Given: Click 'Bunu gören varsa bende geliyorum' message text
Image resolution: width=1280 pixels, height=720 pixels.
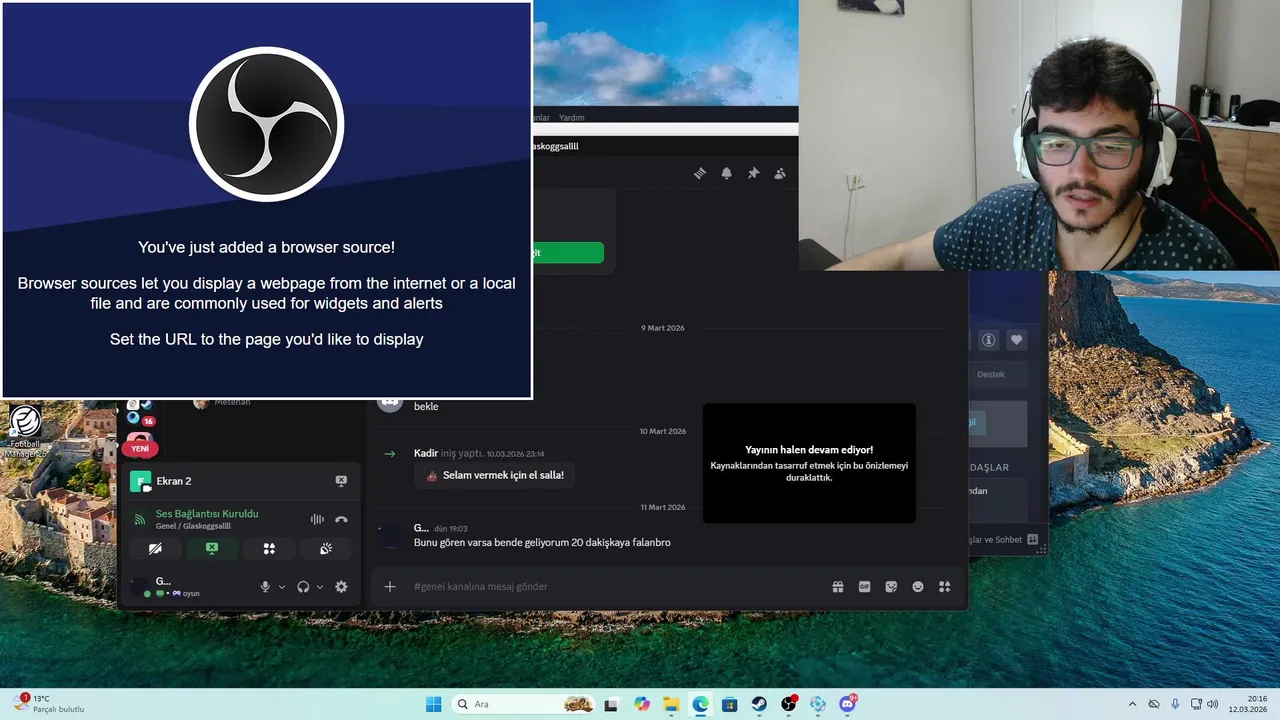Looking at the screenshot, I should [542, 542].
